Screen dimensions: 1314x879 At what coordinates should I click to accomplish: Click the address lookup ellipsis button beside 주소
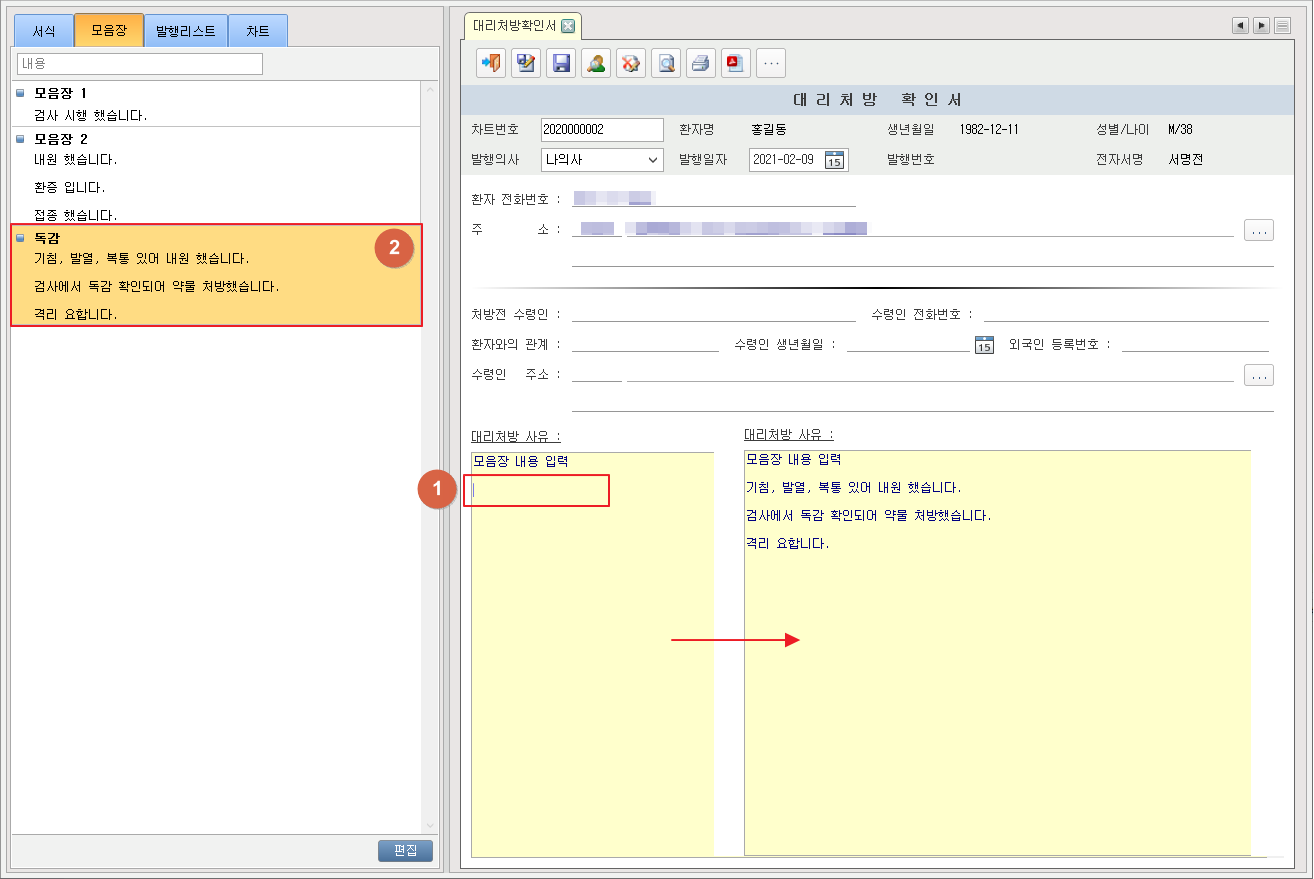(1259, 231)
